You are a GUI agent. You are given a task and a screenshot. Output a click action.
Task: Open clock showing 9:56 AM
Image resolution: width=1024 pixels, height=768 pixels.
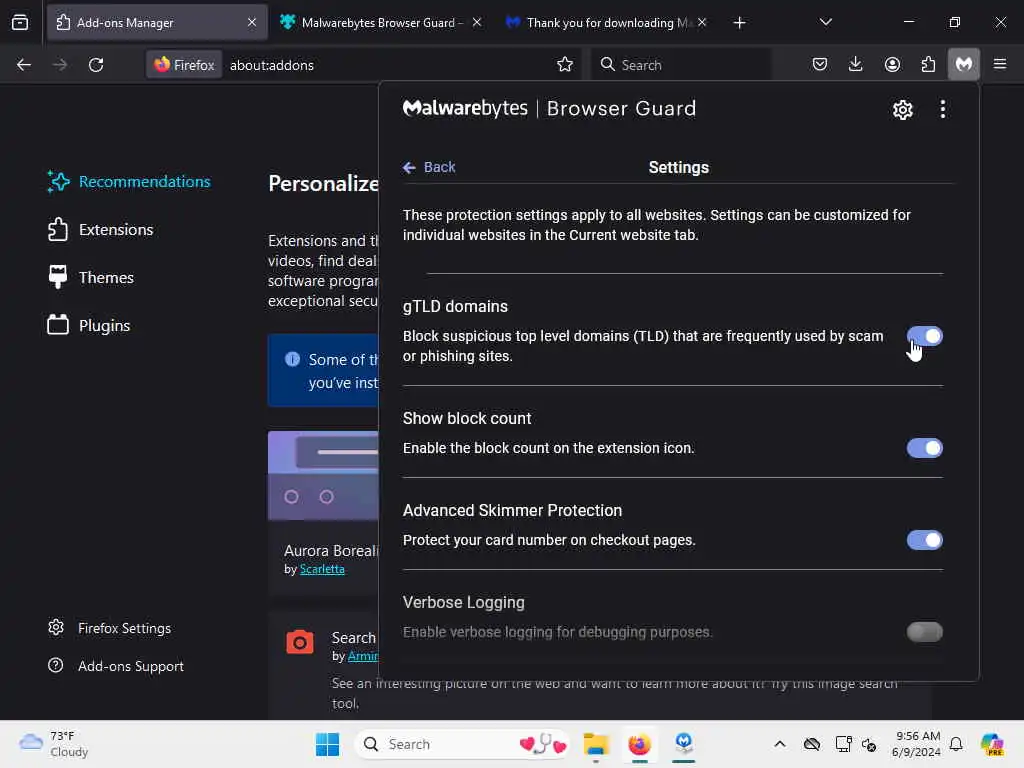916,744
